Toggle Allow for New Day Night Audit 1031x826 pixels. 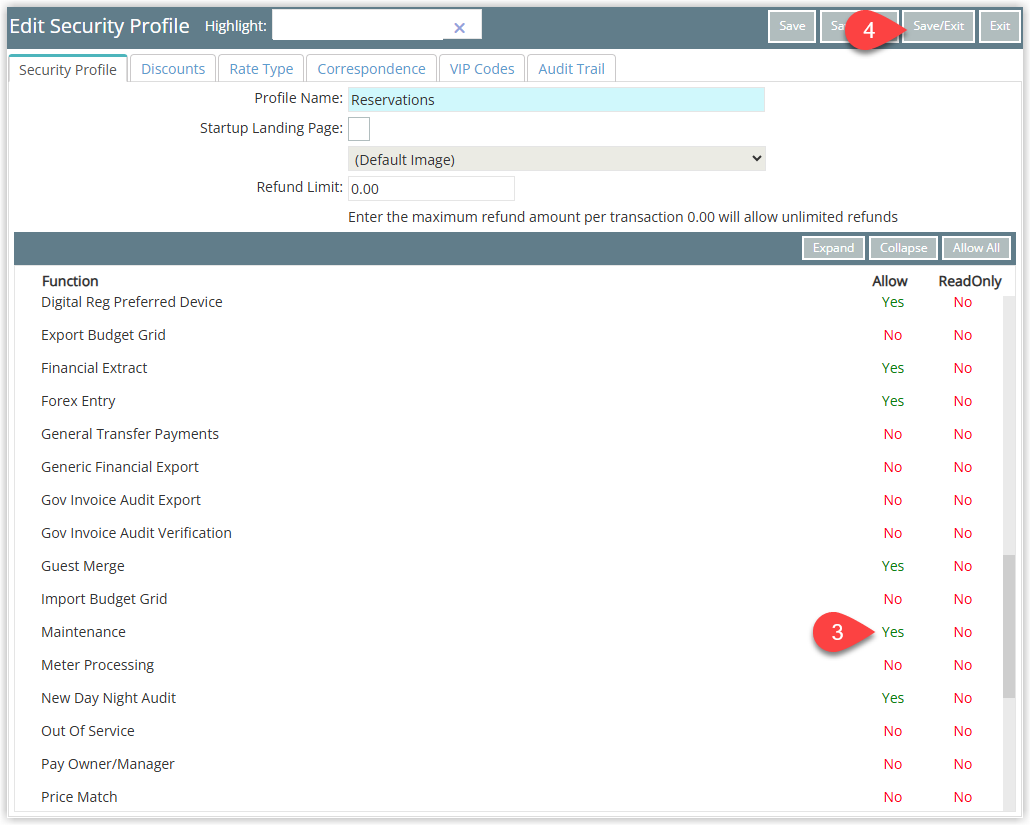coord(892,698)
